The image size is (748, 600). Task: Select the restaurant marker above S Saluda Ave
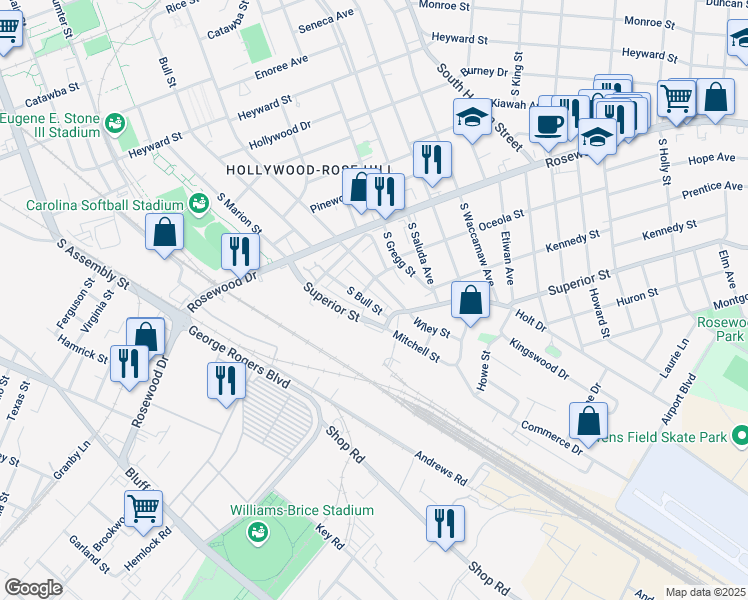[x=432, y=160]
